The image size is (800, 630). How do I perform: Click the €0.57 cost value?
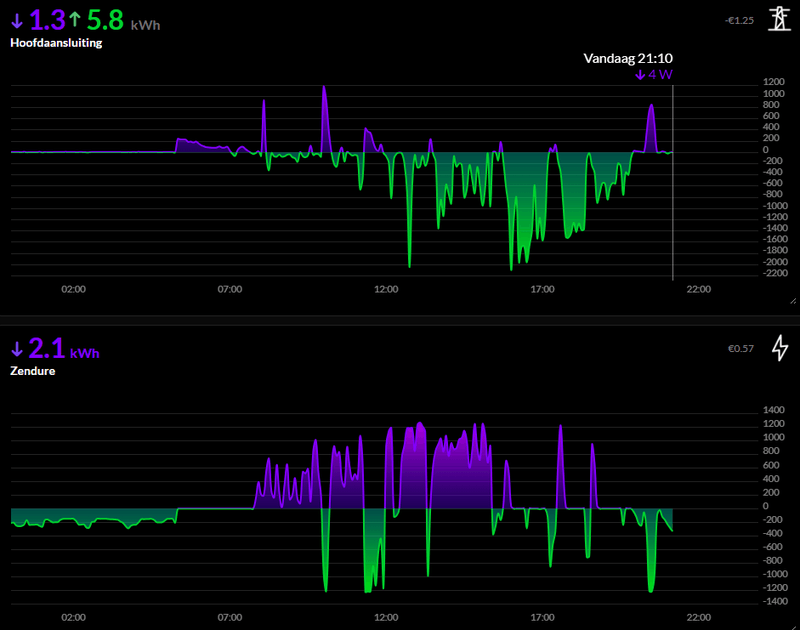click(741, 348)
